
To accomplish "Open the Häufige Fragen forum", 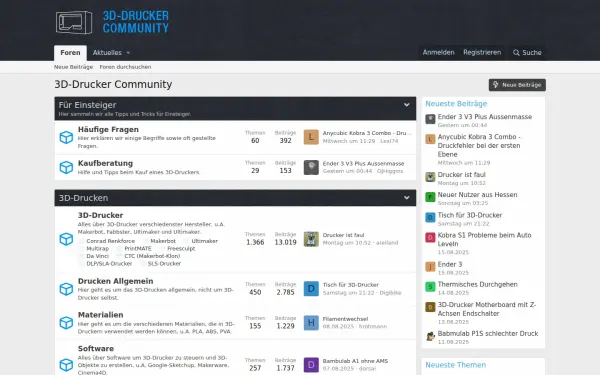I will click(108, 129).
